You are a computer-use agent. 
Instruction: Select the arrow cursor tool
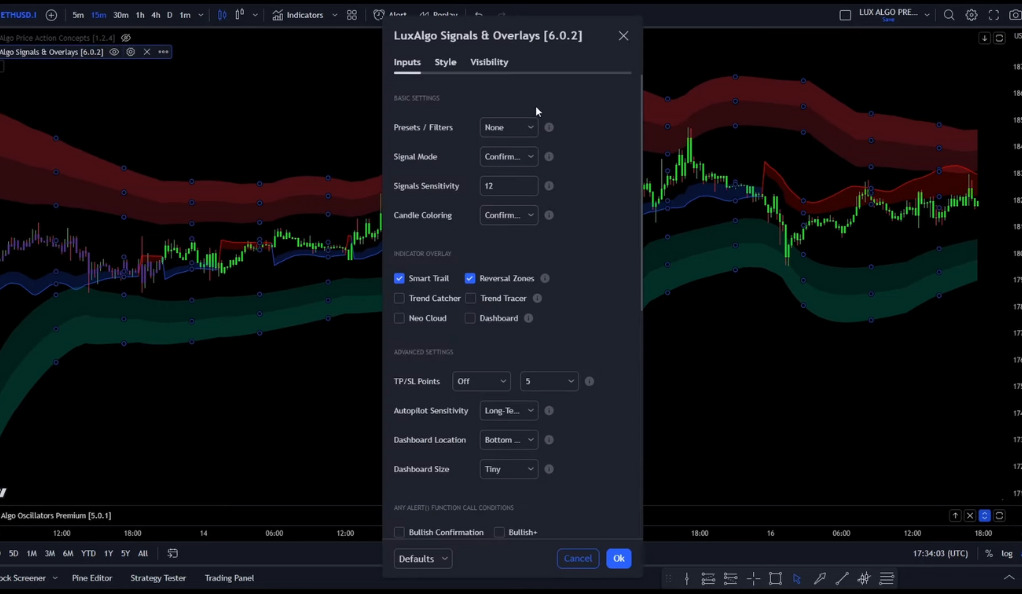coord(796,578)
